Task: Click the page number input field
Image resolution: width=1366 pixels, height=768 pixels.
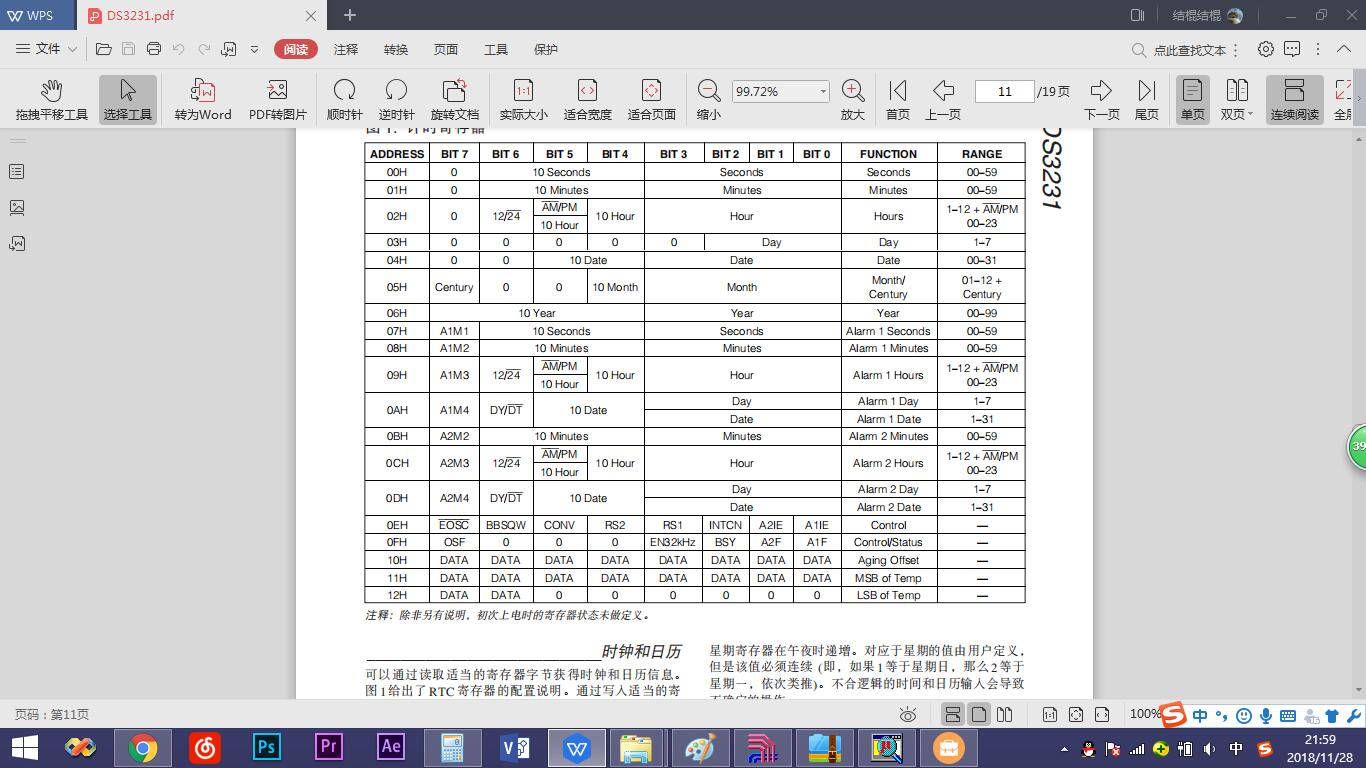Action: pyautogui.click(x=1004, y=91)
